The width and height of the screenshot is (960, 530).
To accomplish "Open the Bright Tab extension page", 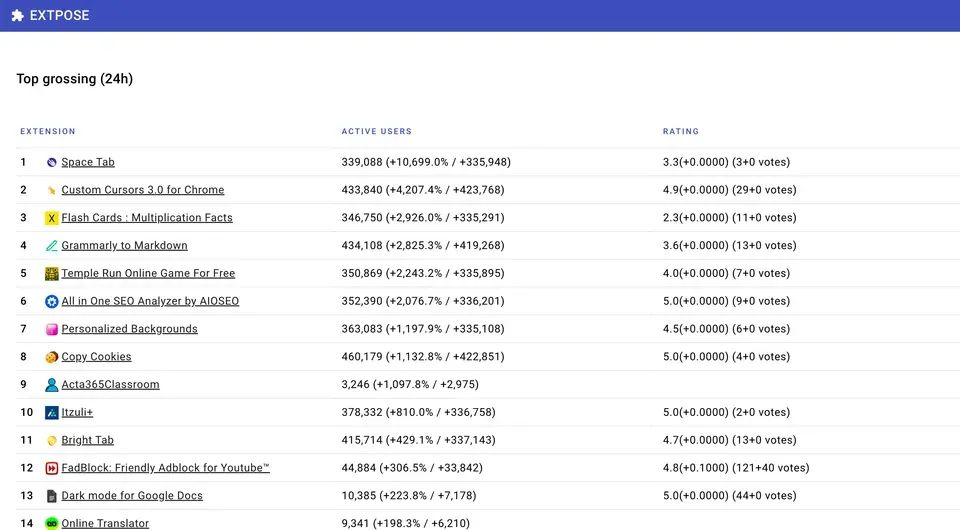I will pyautogui.click(x=87, y=440).
